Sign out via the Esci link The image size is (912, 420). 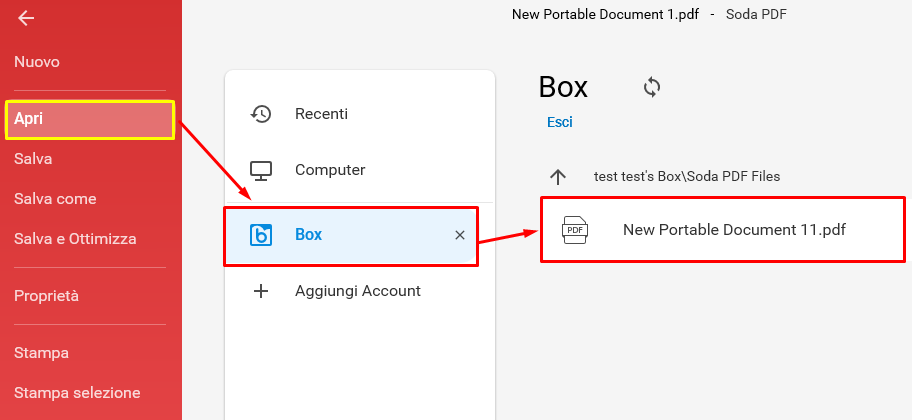pyautogui.click(x=560, y=122)
